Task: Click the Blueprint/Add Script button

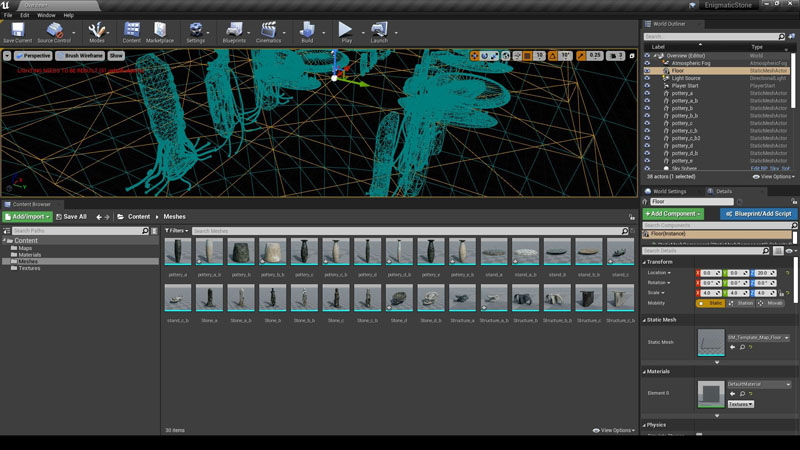Action: click(758, 214)
